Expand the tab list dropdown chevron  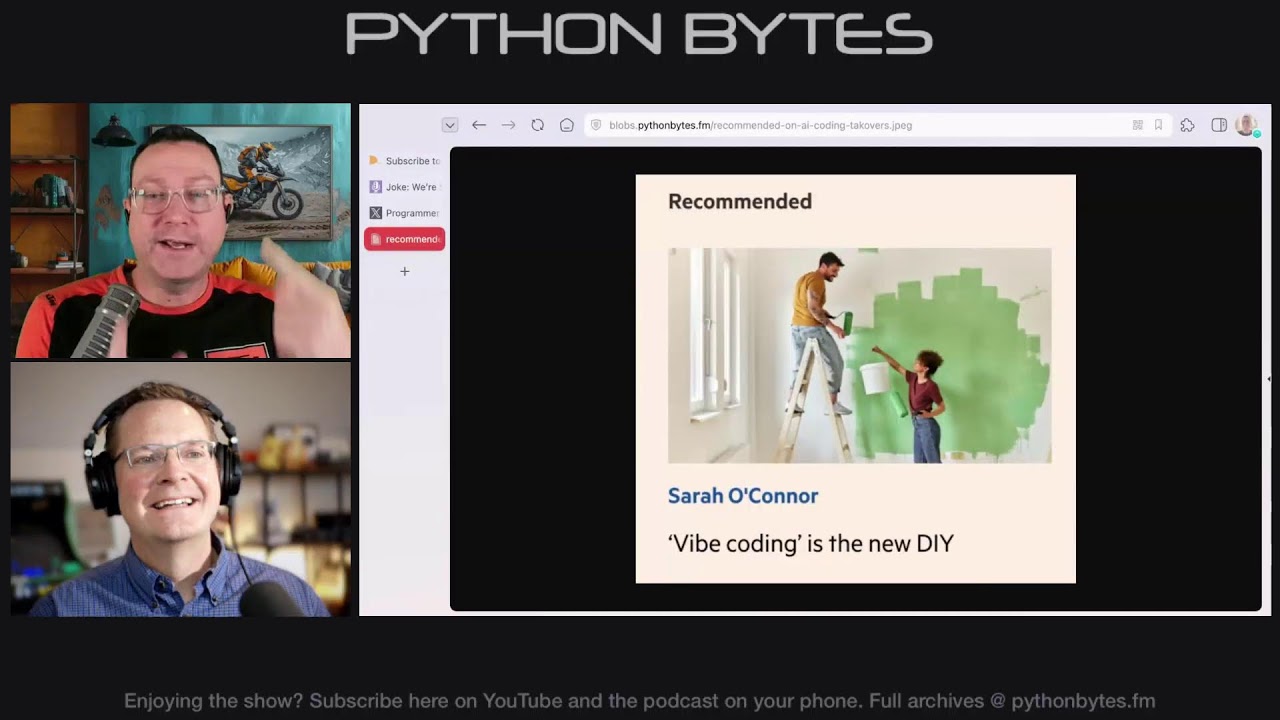tap(450, 125)
